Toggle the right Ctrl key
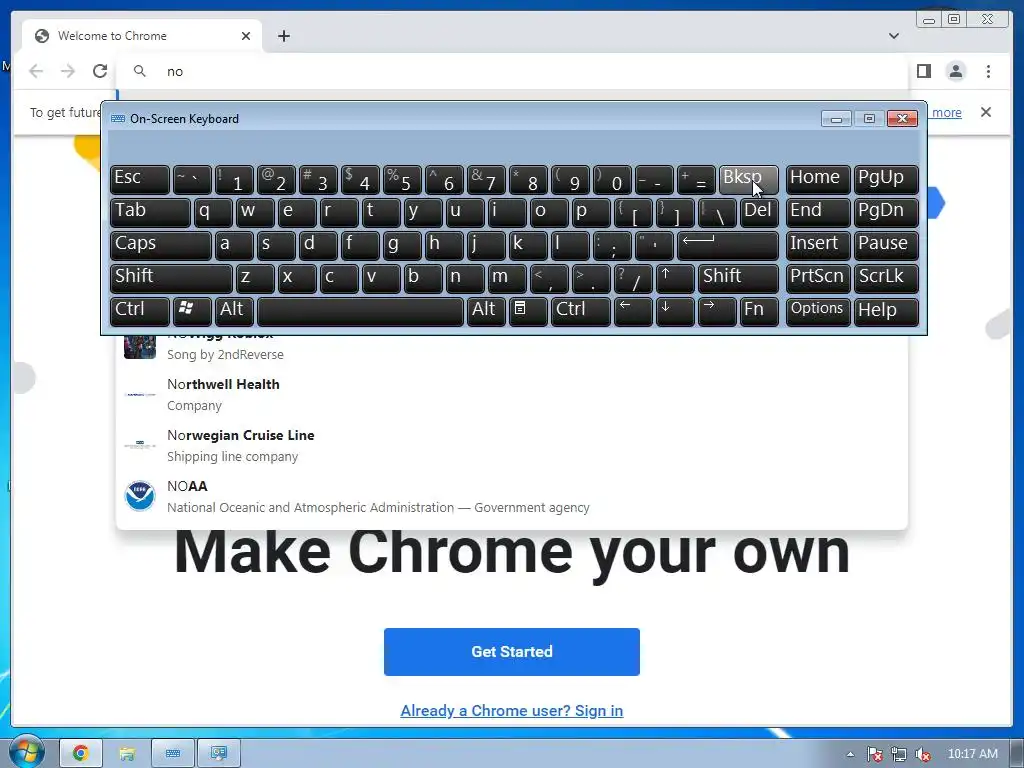 tap(581, 312)
